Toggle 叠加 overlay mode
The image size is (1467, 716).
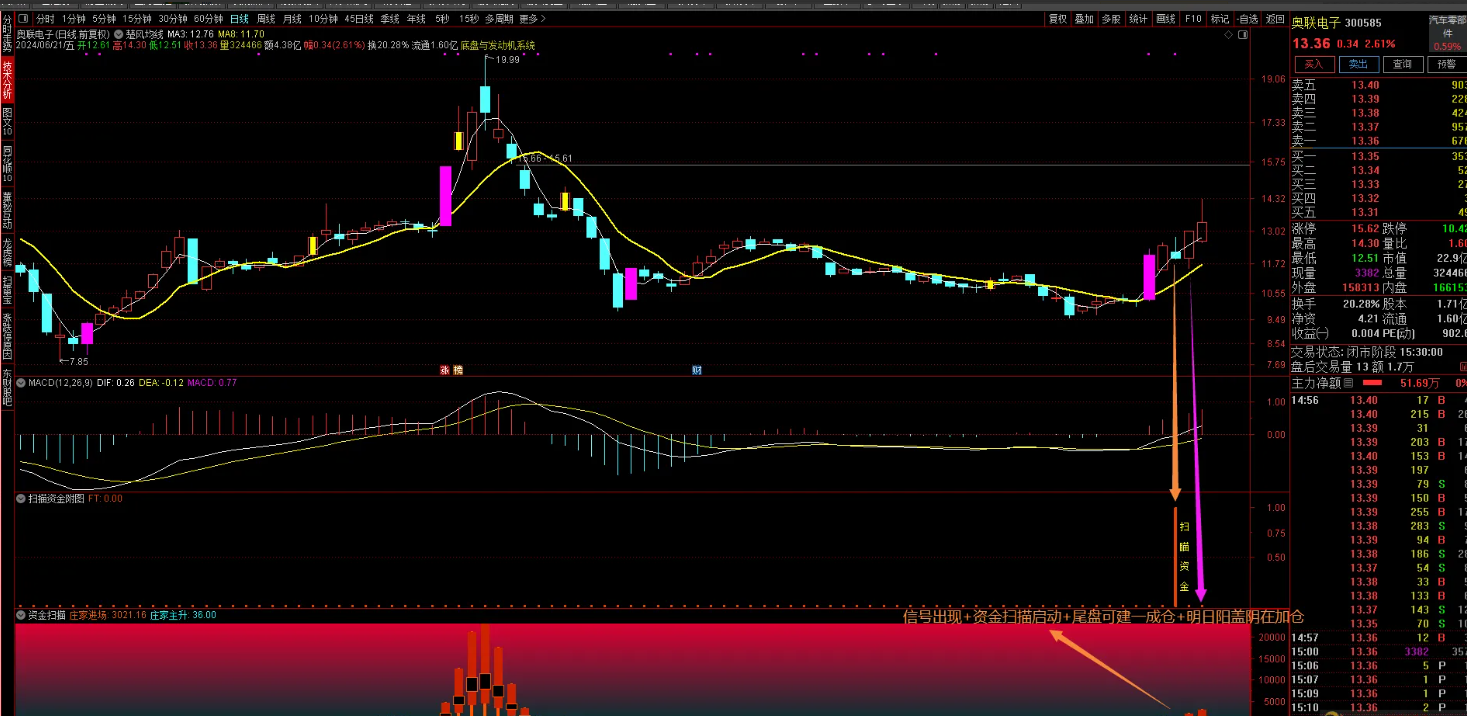pyautogui.click(x=1084, y=18)
